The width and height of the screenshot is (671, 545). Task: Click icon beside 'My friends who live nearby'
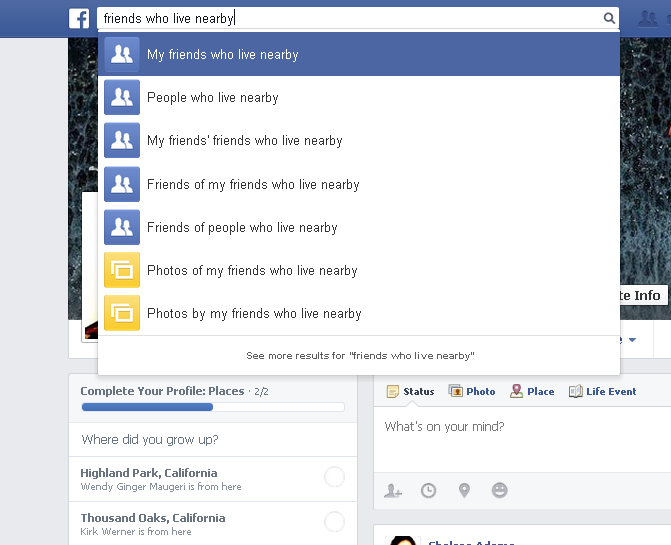click(122, 54)
